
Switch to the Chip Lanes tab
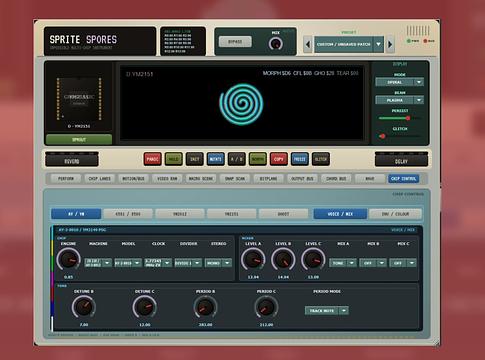point(100,179)
